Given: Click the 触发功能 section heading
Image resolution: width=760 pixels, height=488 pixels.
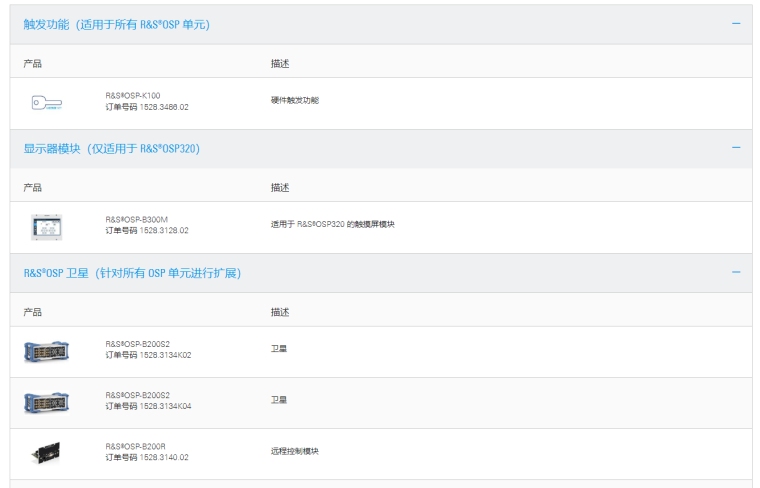Looking at the screenshot, I should 117,24.
